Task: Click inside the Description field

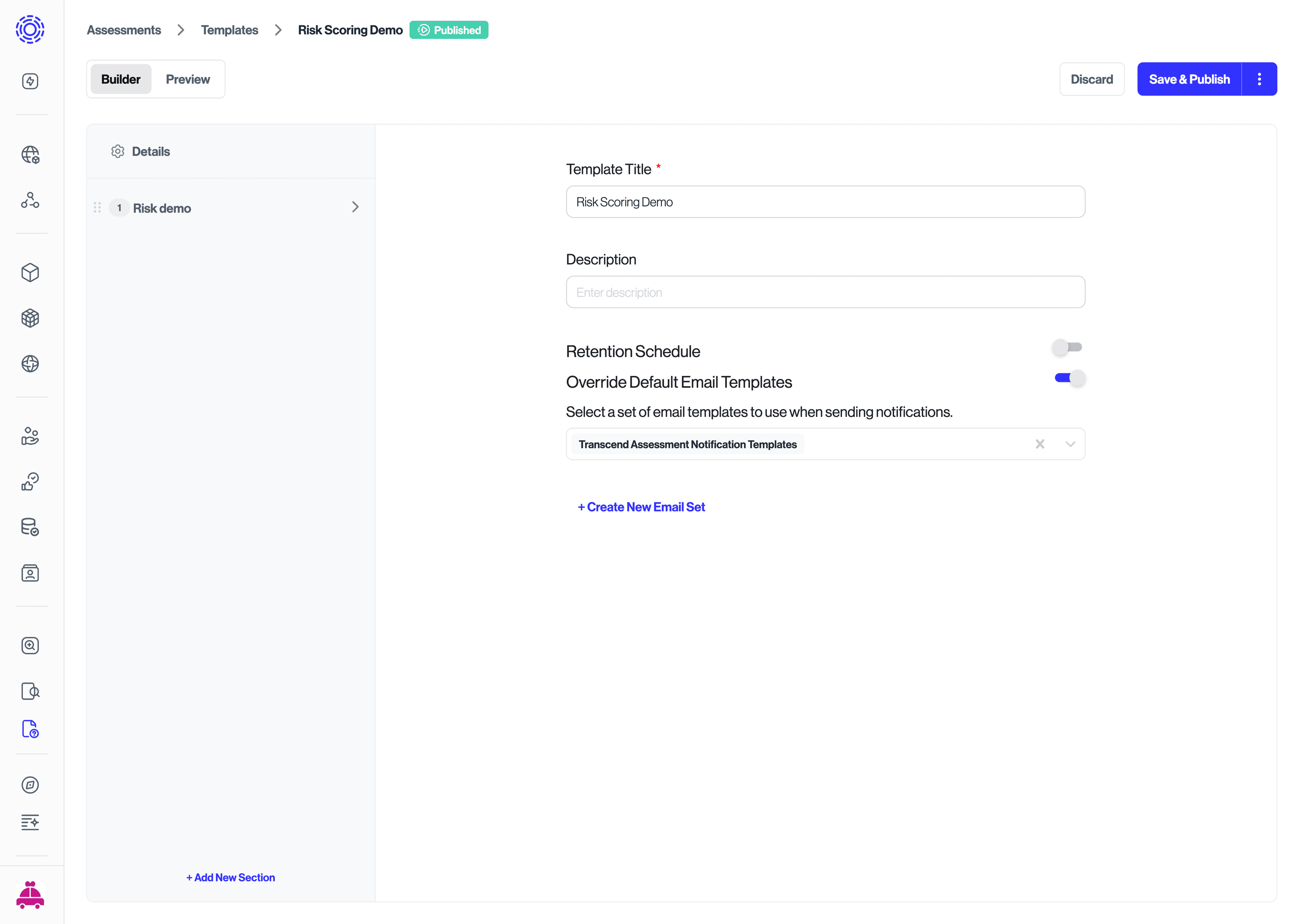Action: tap(825, 292)
